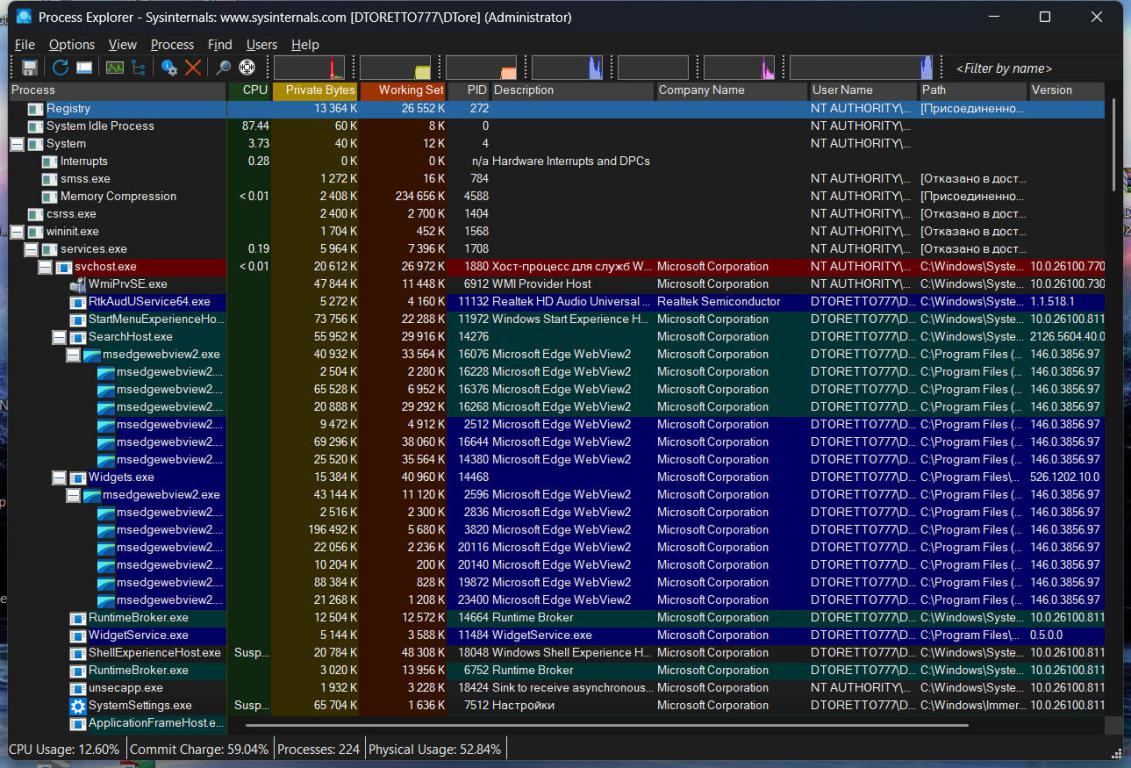Click the Show Process Tree toolbar icon
The height and width of the screenshot is (768, 1131).
point(138,68)
